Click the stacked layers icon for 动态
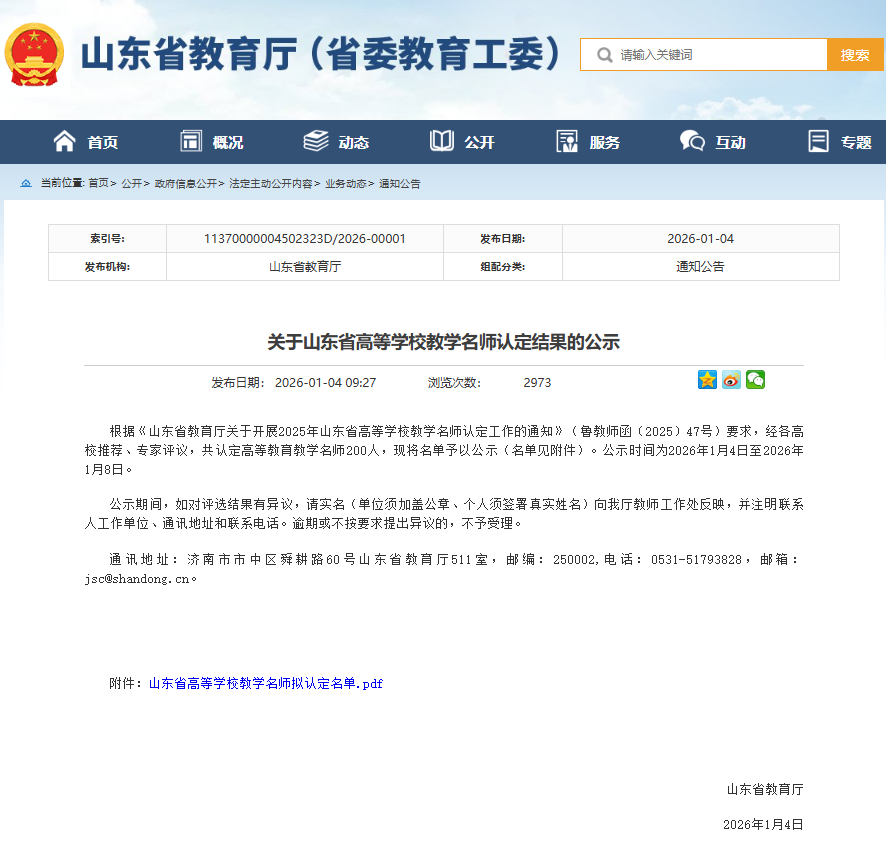The width and height of the screenshot is (886, 841). [316, 142]
